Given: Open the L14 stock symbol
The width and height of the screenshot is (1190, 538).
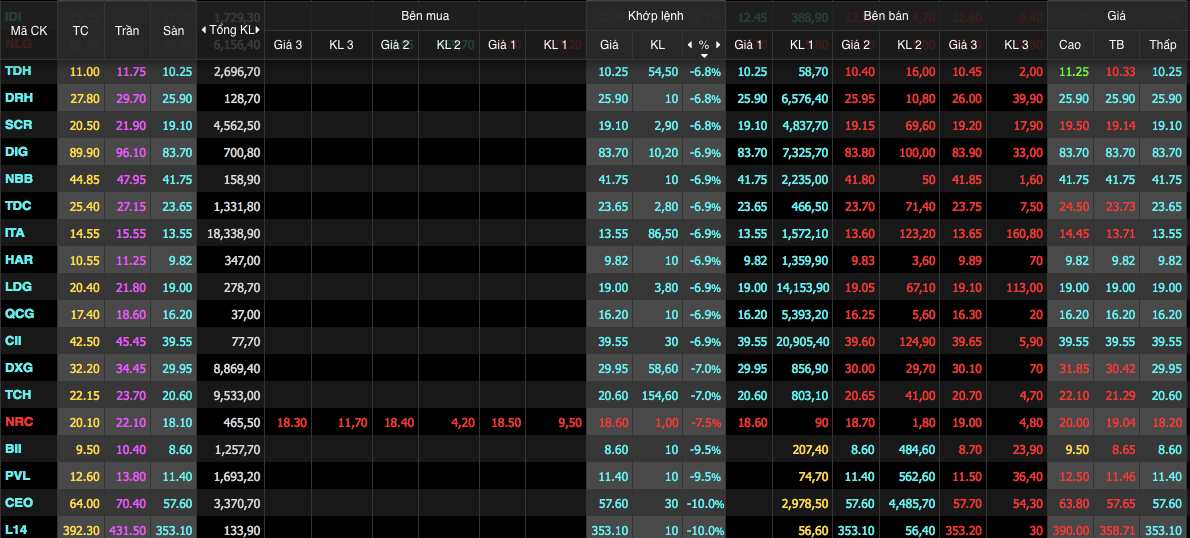Looking at the screenshot, I should coord(15,529).
